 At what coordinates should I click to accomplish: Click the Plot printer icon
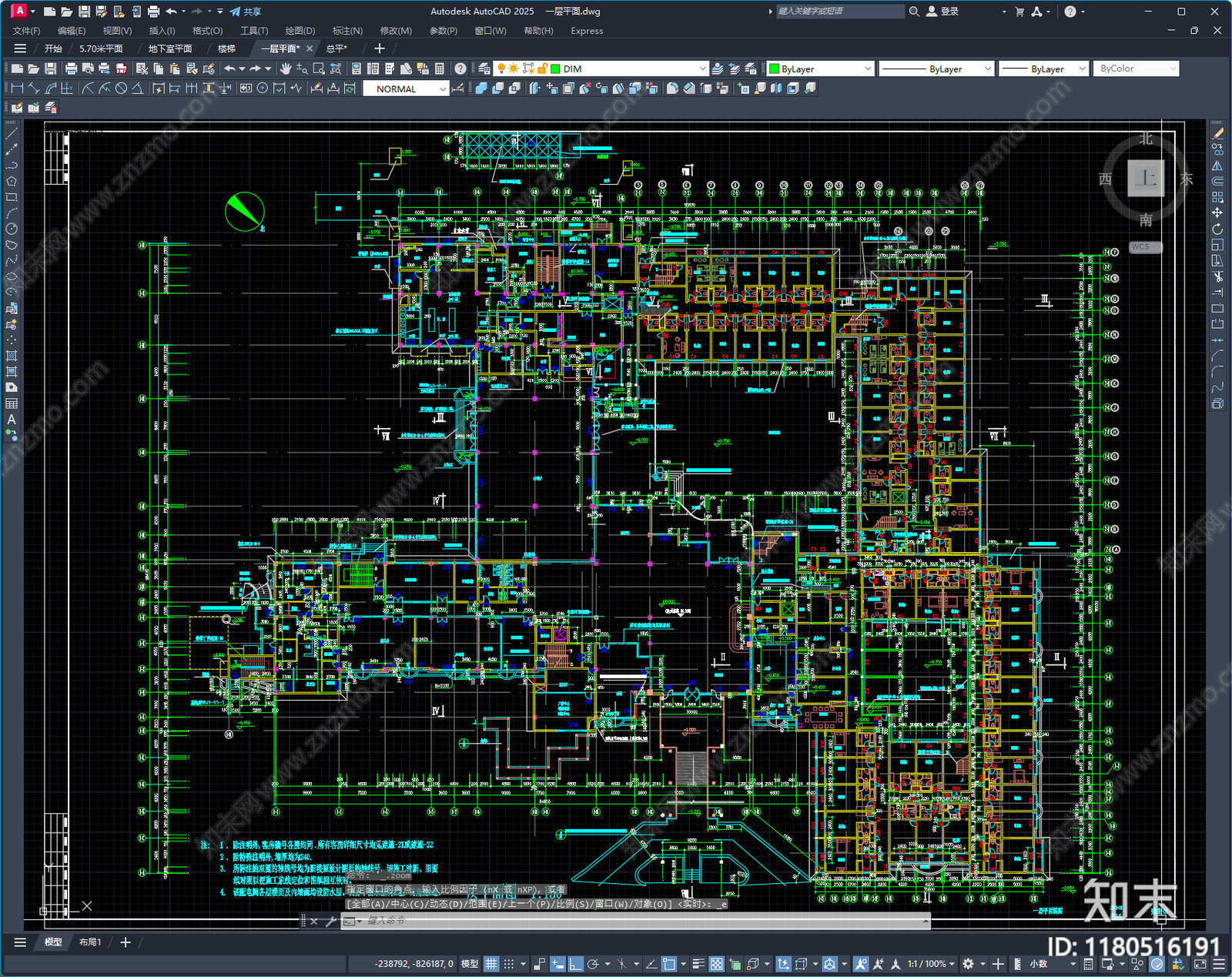coord(71,69)
